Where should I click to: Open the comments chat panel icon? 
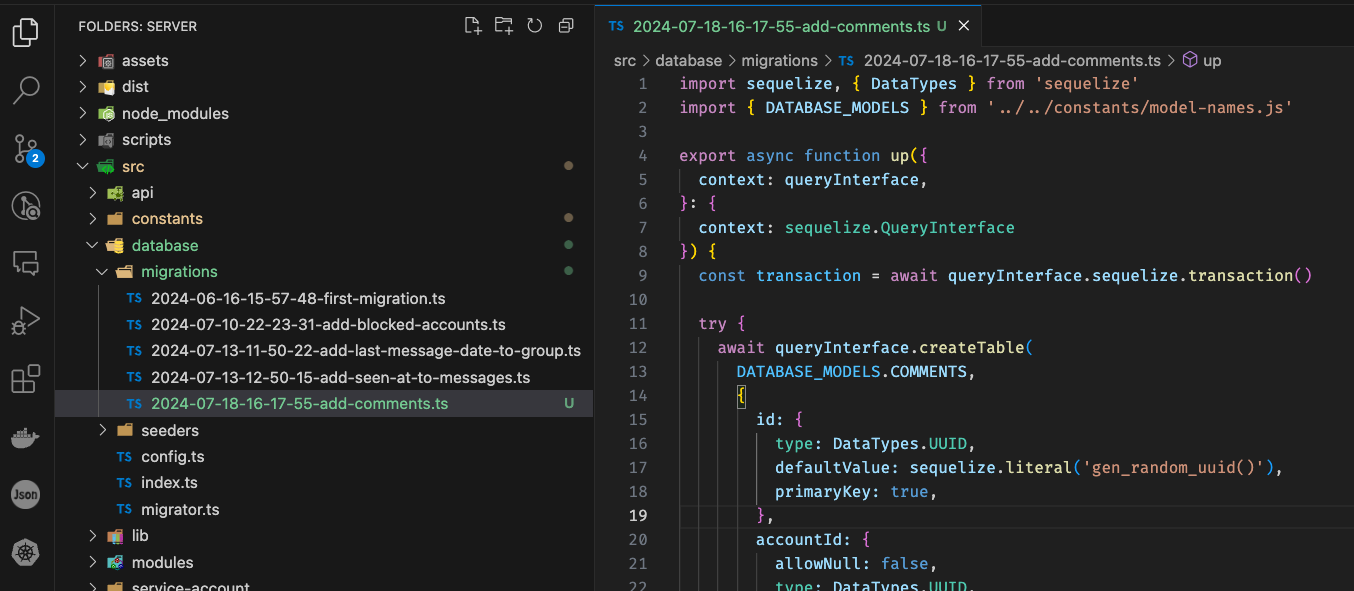click(25, 264)
